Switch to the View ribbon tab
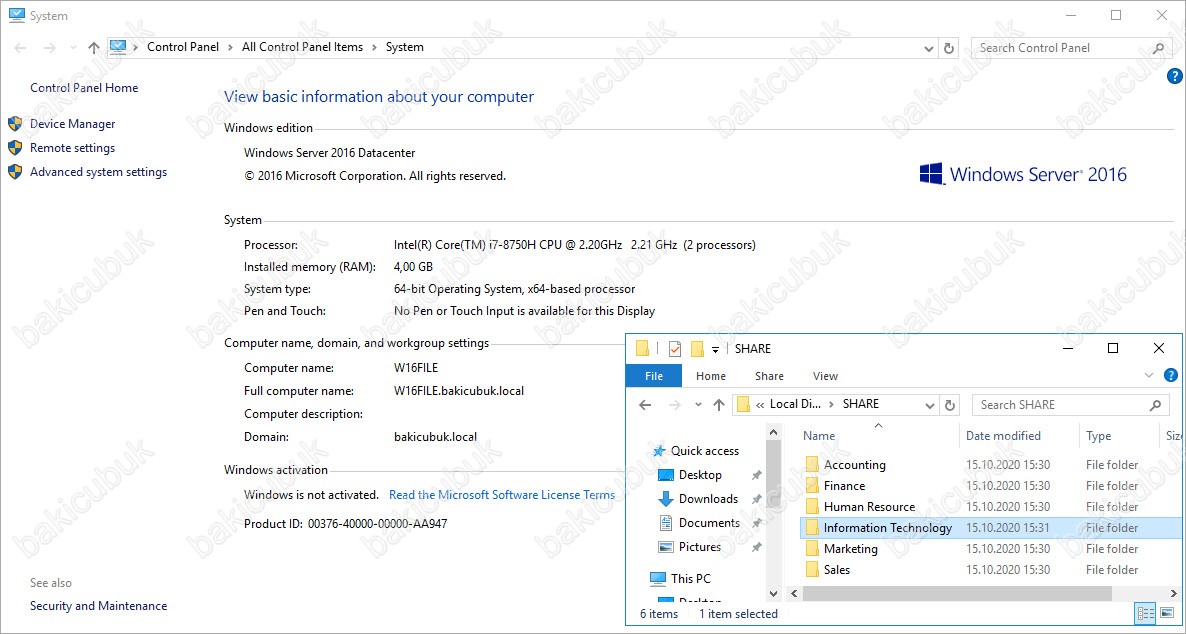Viewport: 1186px width, 634px height. click(x=825, y=376)
